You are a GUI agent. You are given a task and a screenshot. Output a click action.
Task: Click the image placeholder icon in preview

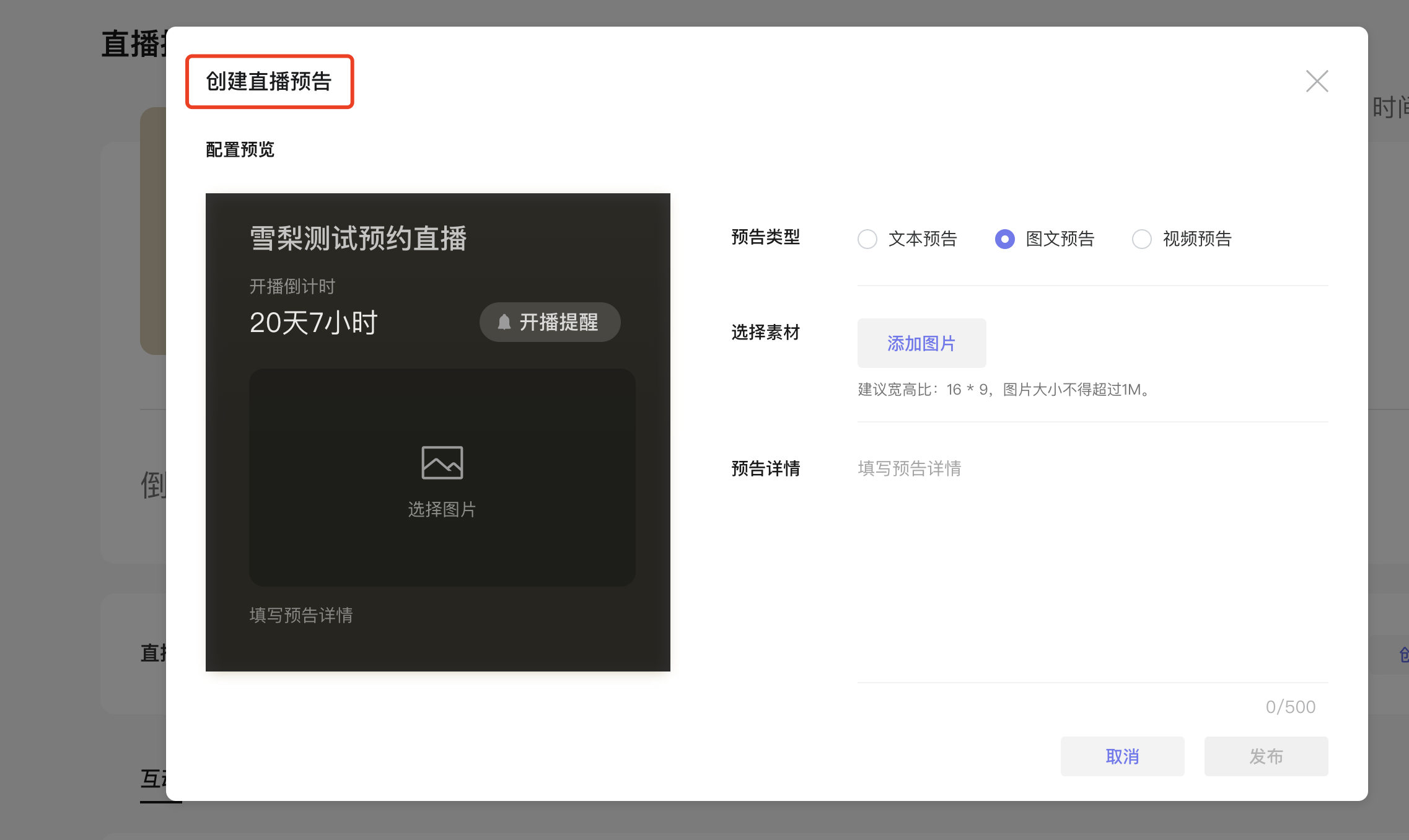pyautogui.click(x=442, y=462)
